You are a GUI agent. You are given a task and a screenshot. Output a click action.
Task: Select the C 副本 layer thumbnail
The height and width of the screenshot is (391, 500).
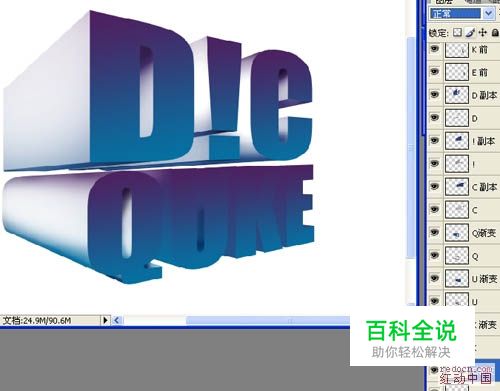pyautogui.click(x=457, y=187)
